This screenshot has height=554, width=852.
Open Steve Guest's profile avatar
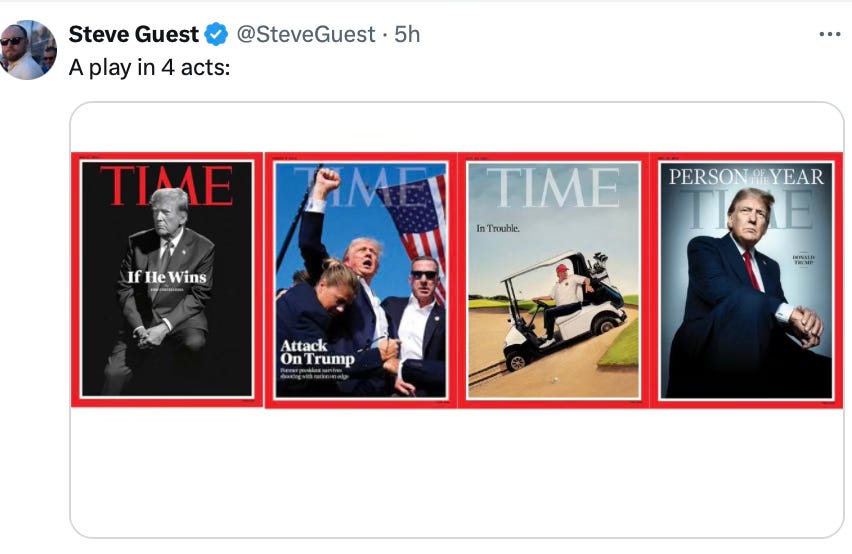tap(28, 49)
